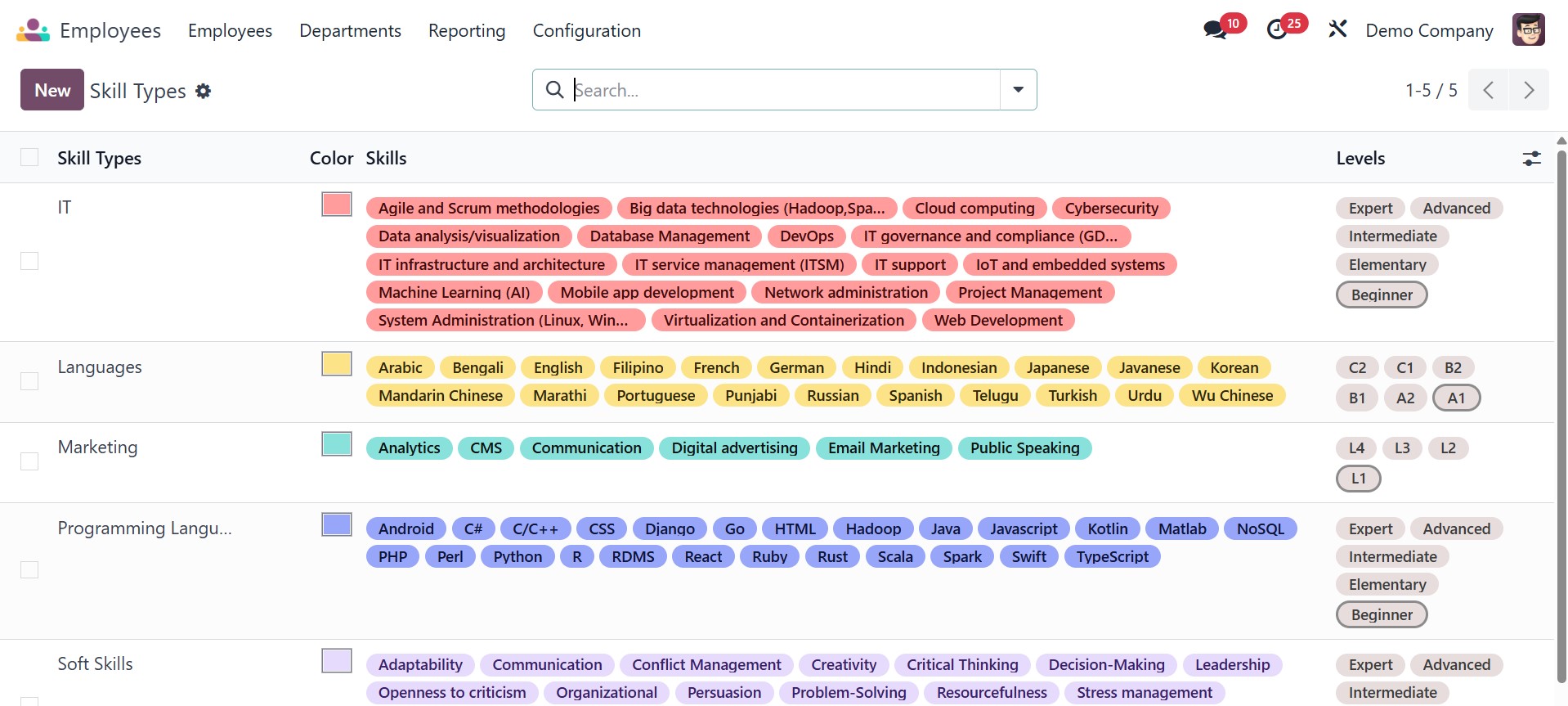The width and height of the screenshot is (1568, 706).
Task: Toggle the select-all header checkbox
Action: (x=29, y=157)
